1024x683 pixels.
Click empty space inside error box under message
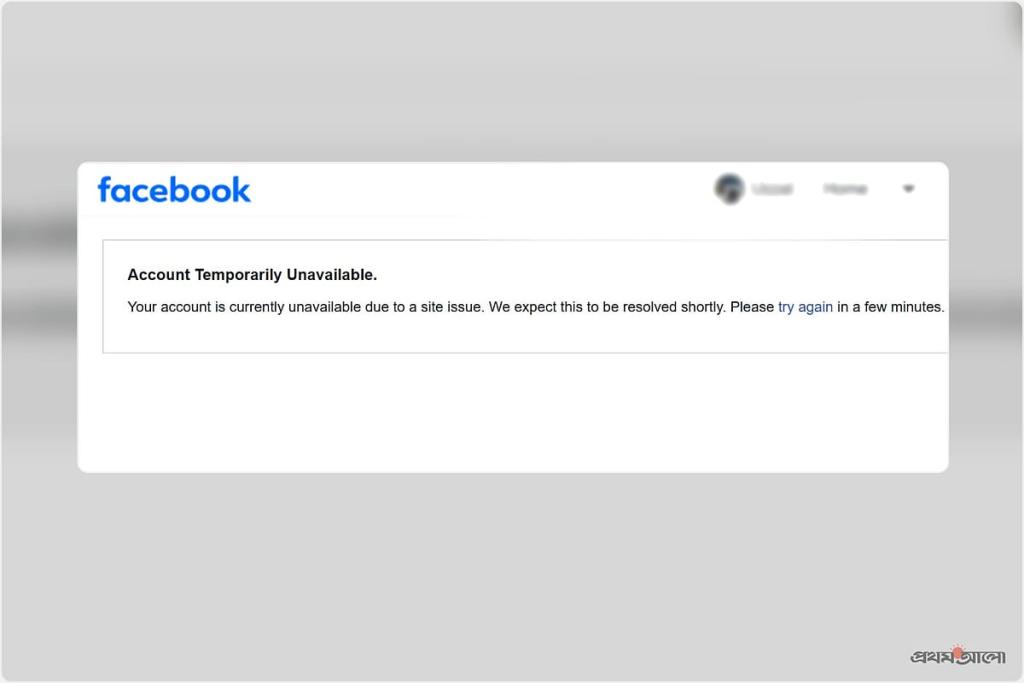tap(522, 335)
